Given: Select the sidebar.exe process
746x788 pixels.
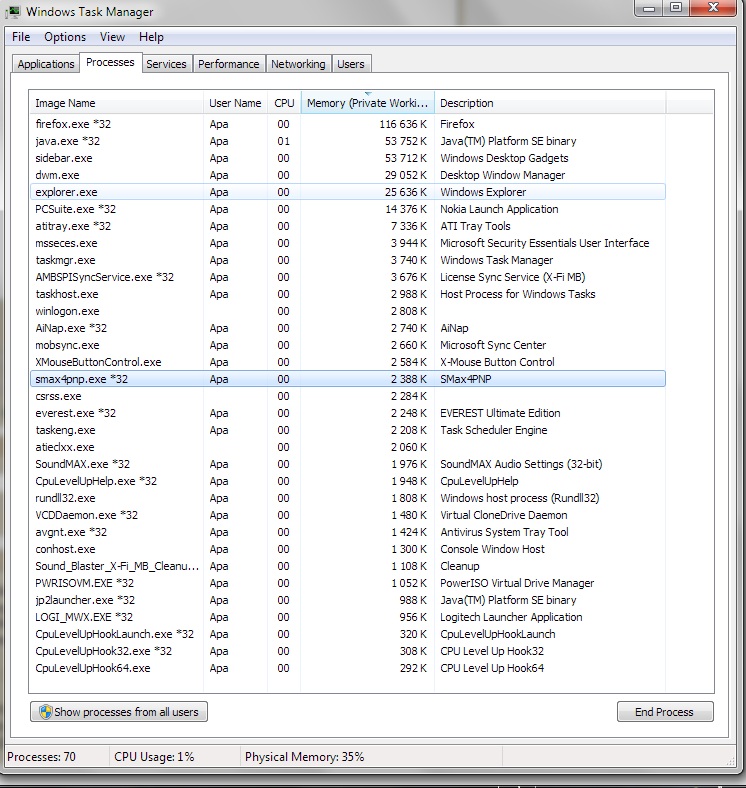Looking at the screenshot, I should point(348,158).
